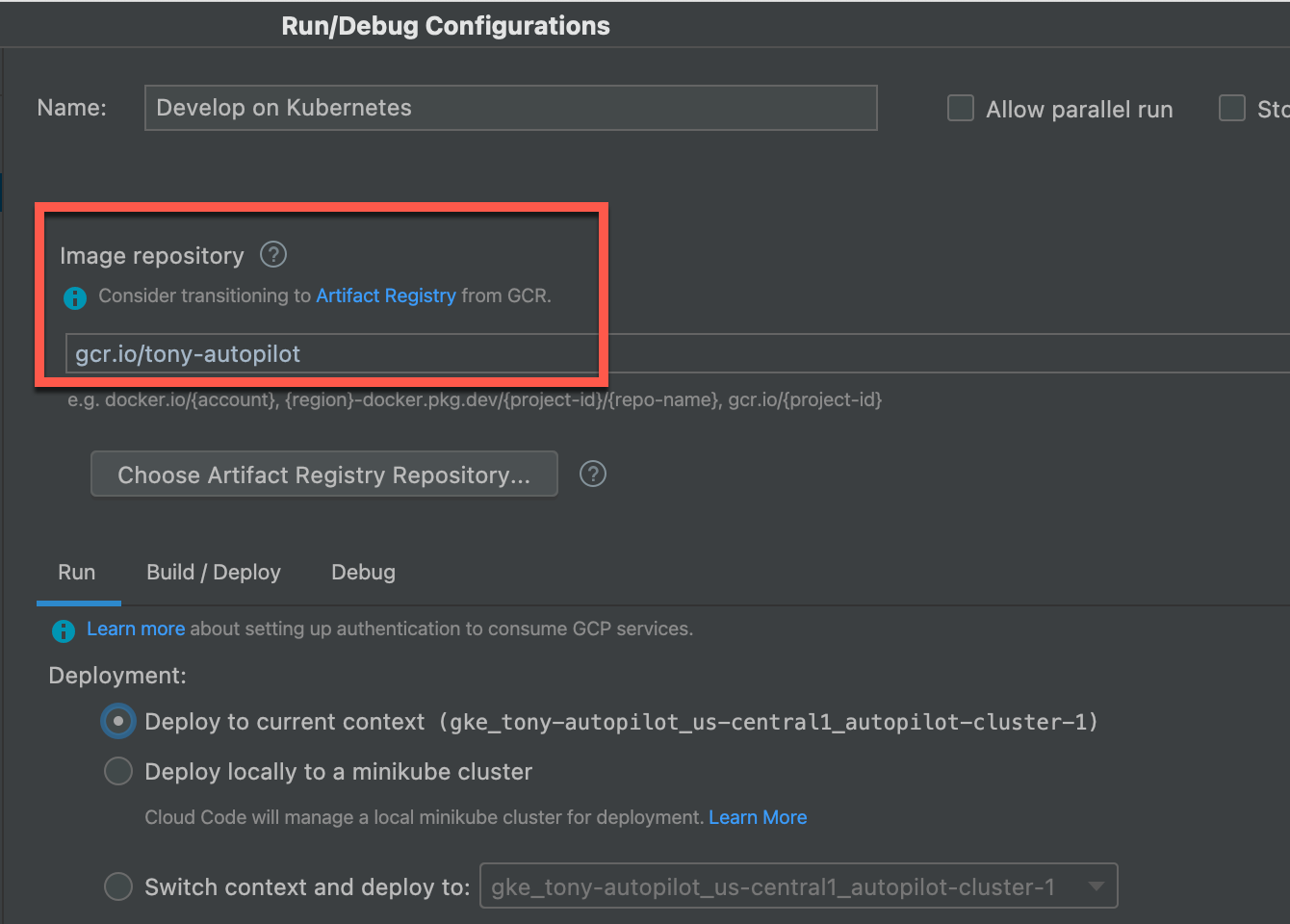This screenshot has height=924, width=1290.
Task: Focus the Name field Develop on Kubernetes
Action: pyautogui.click(x=511, y=108)
